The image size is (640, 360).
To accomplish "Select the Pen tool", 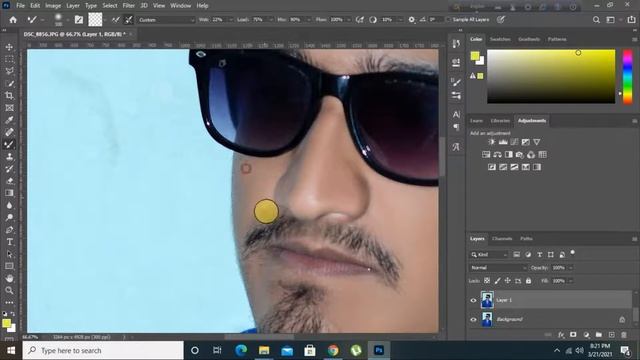I will [x=9, y=230].
